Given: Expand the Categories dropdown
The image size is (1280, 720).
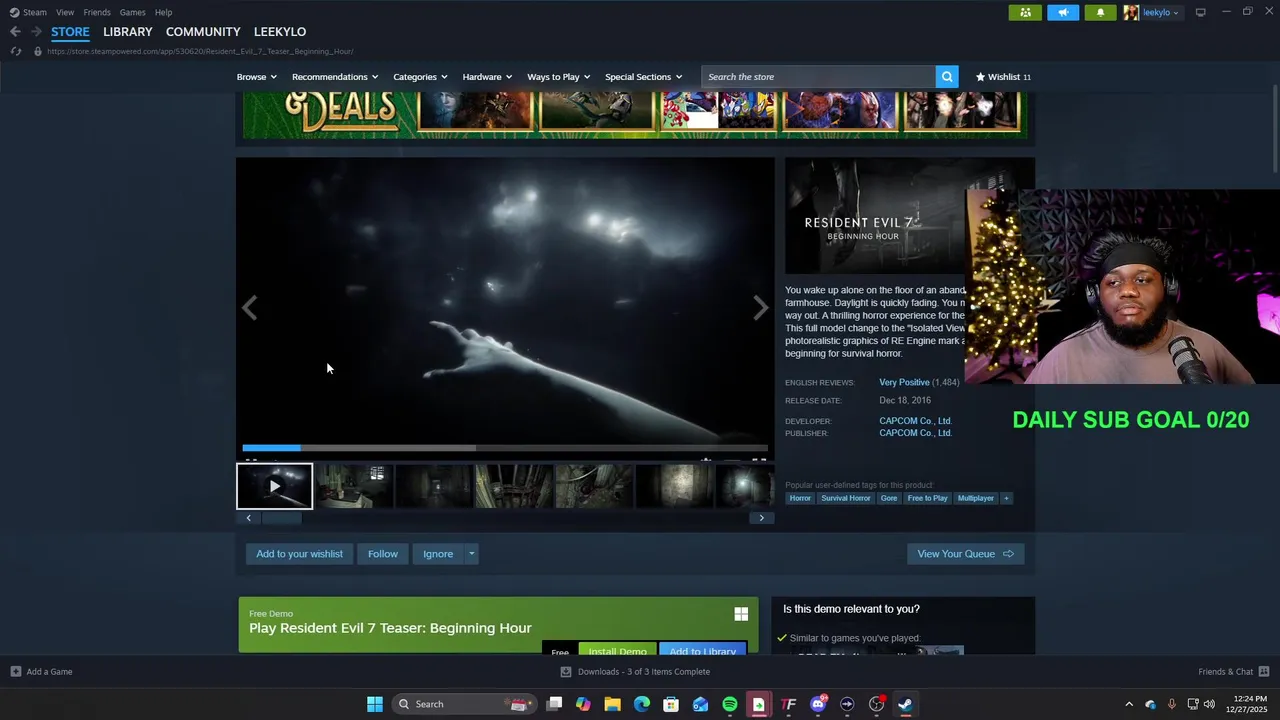Looking at the screenshot, I should (x=420, y=77).
